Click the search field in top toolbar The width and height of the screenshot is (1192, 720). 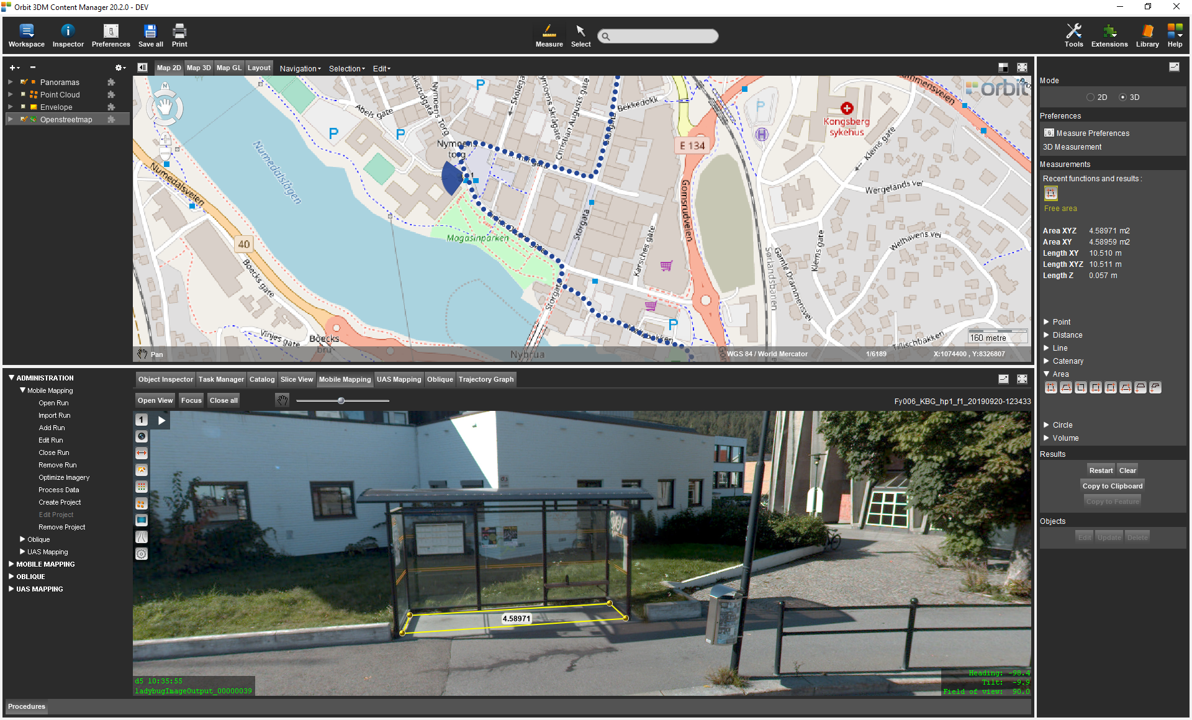[x=660, y=36]
